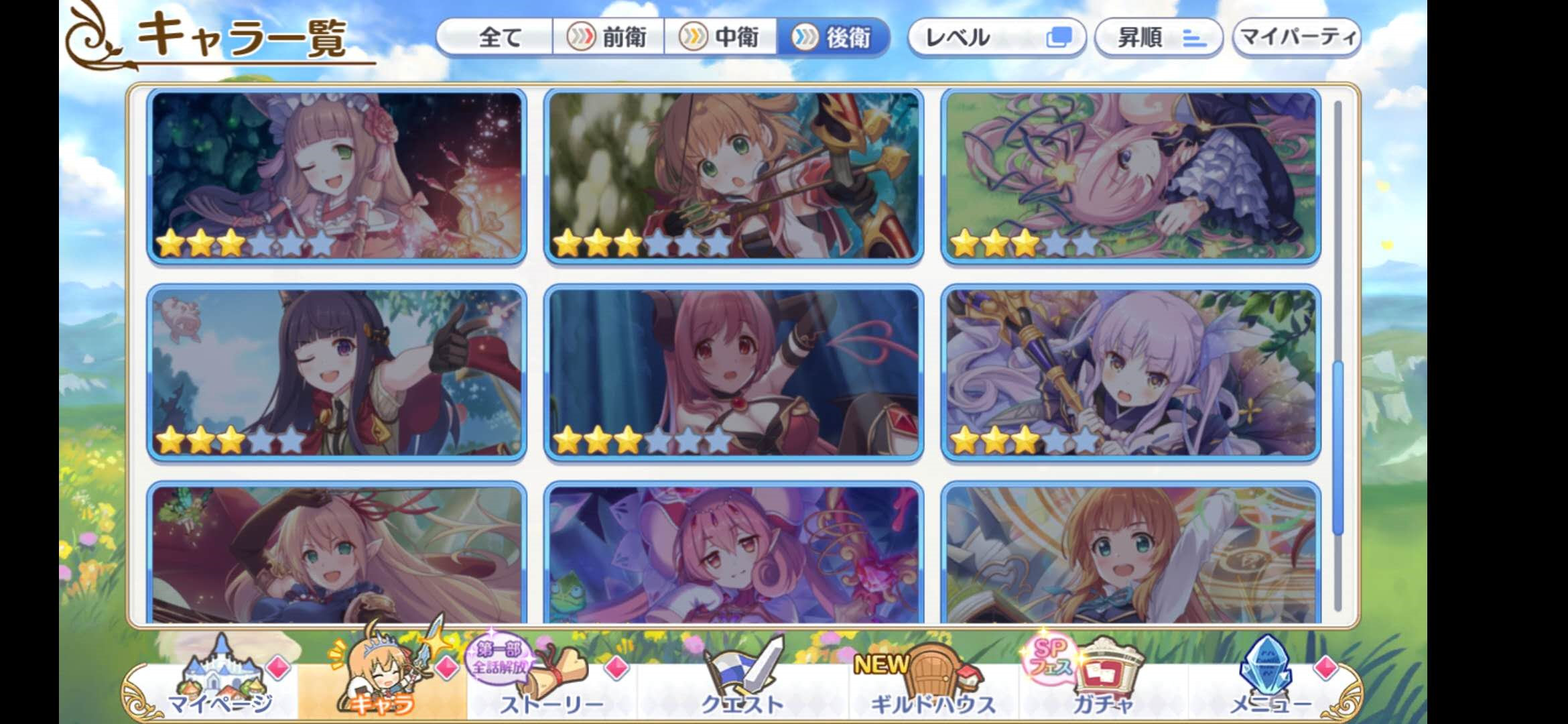Click the レベル sort window icon
The width and height of the screenshot is (1568, 724).
[1059, 38]
